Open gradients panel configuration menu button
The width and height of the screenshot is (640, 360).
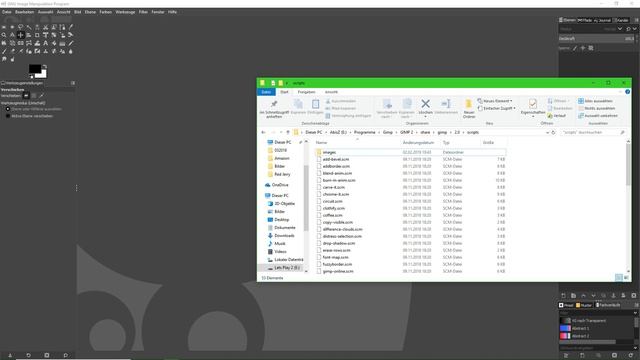[636, 305]
